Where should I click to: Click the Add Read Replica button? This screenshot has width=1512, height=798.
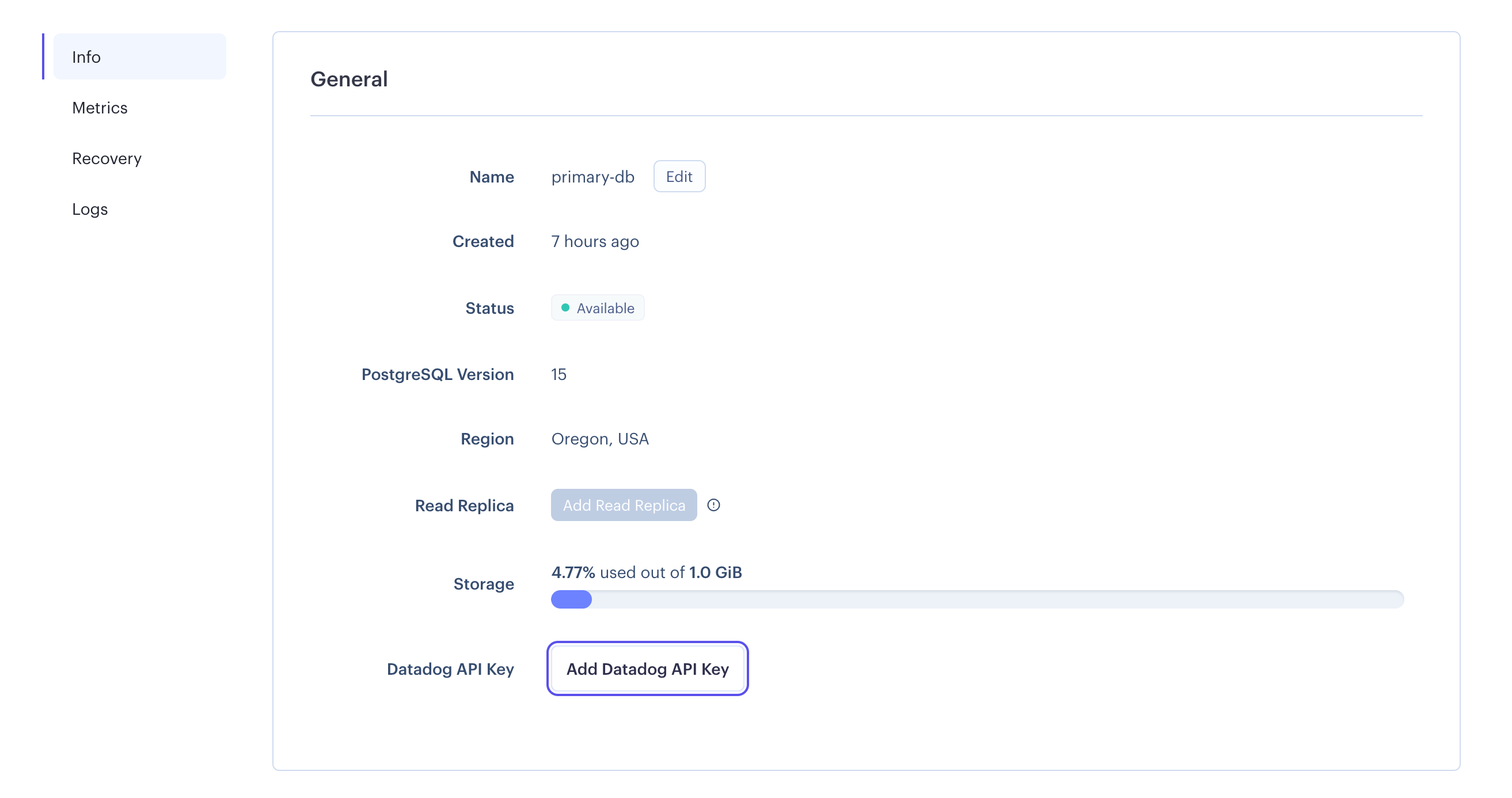pyautogui.click(x=624, y=504)
